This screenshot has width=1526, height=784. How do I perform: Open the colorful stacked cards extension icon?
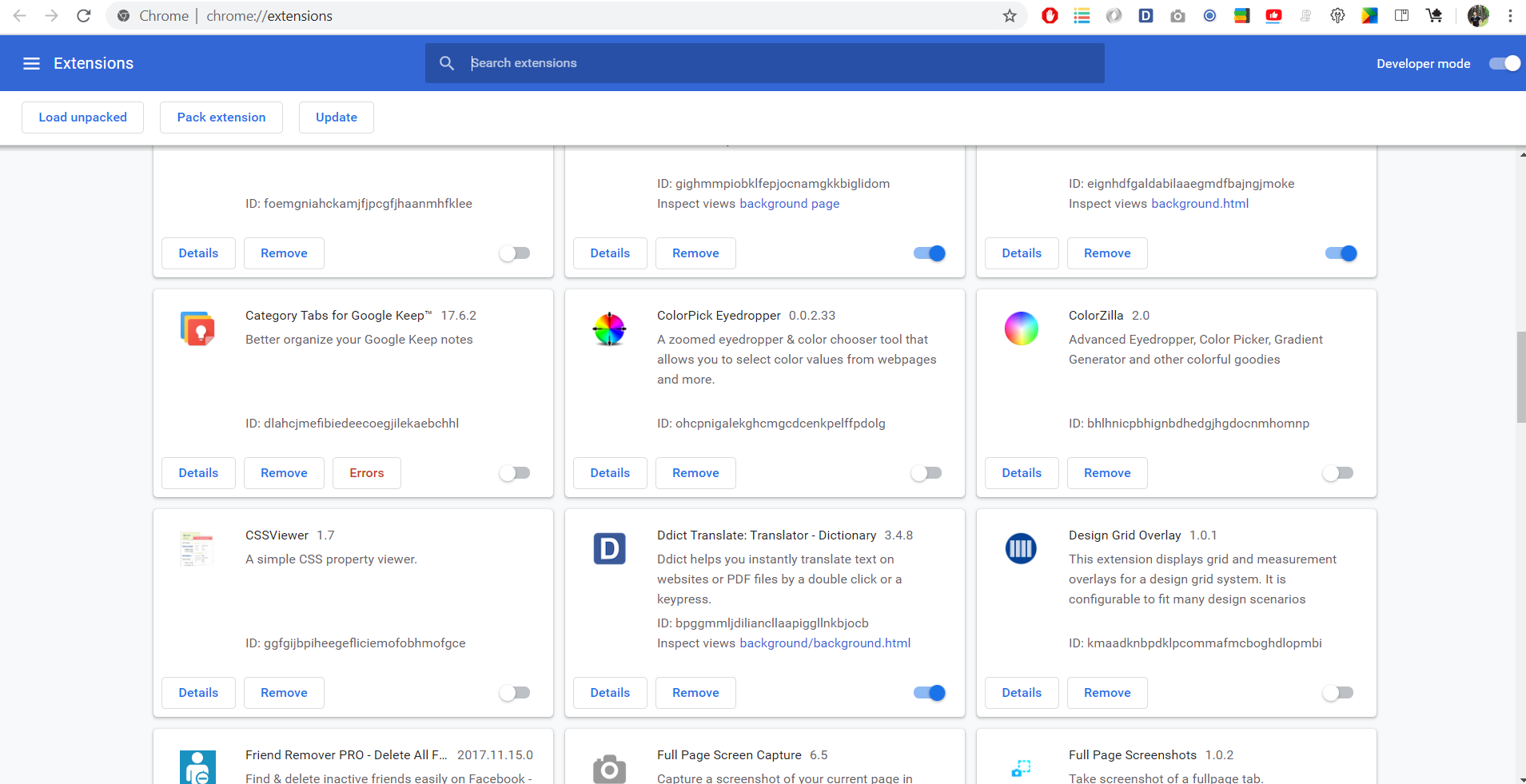pyautogui.click(x=1241, y=16)
